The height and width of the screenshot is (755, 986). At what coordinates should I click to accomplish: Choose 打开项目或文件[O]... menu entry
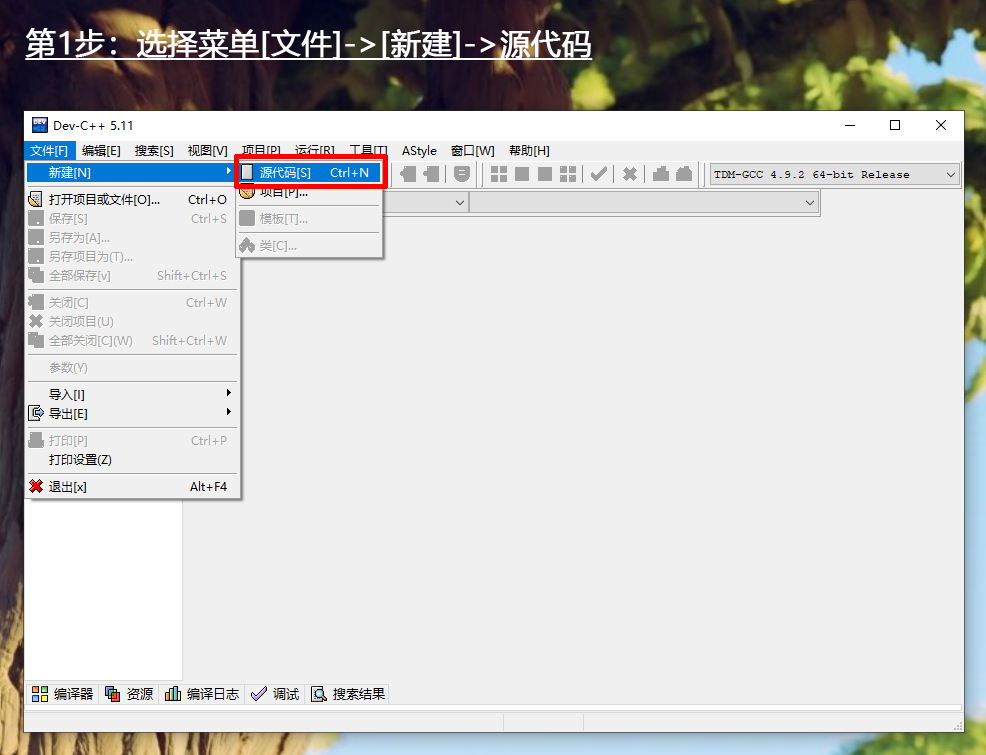tap(131, 199)
